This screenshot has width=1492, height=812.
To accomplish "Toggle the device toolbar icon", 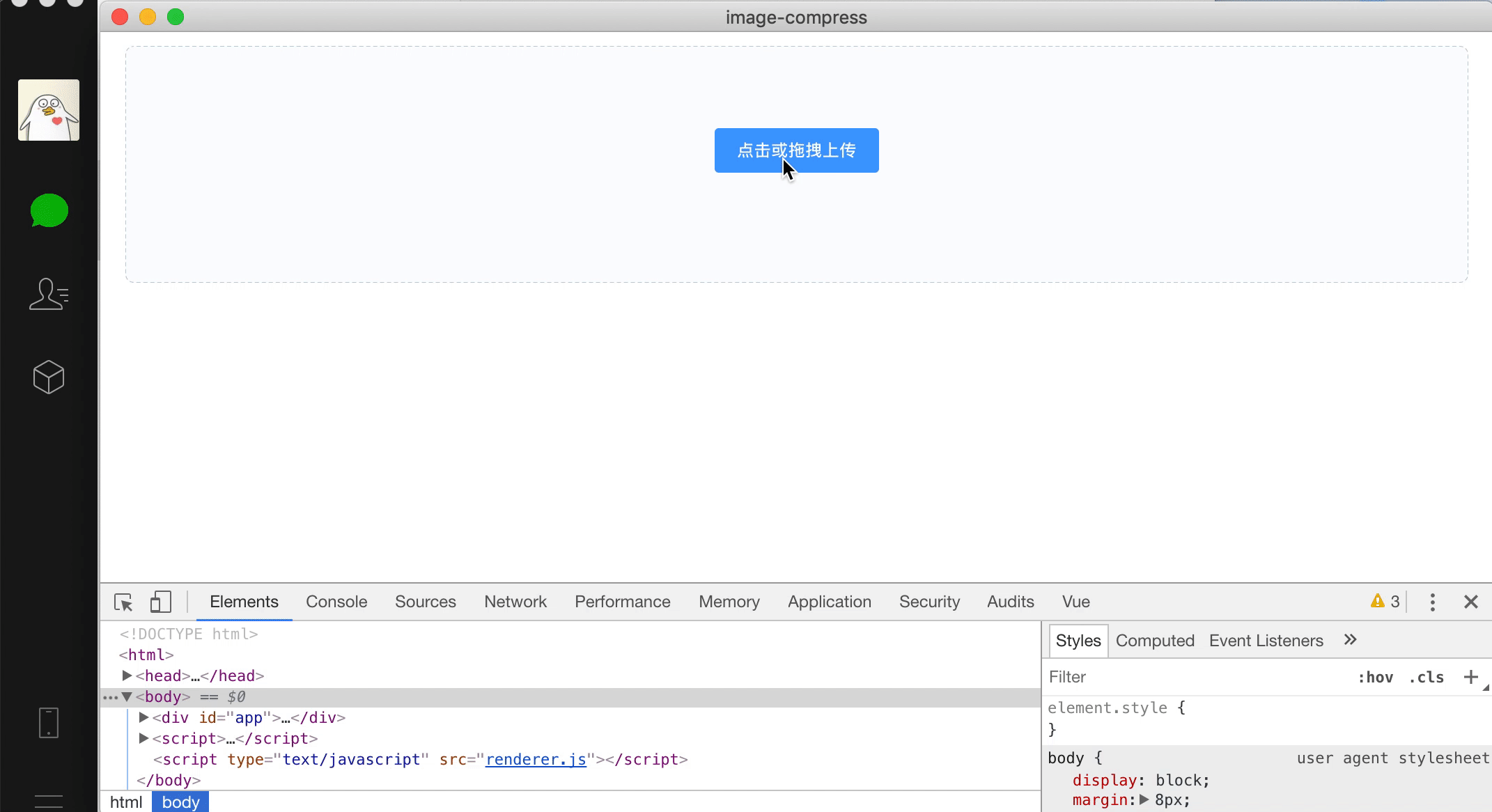I will (161, 602).
